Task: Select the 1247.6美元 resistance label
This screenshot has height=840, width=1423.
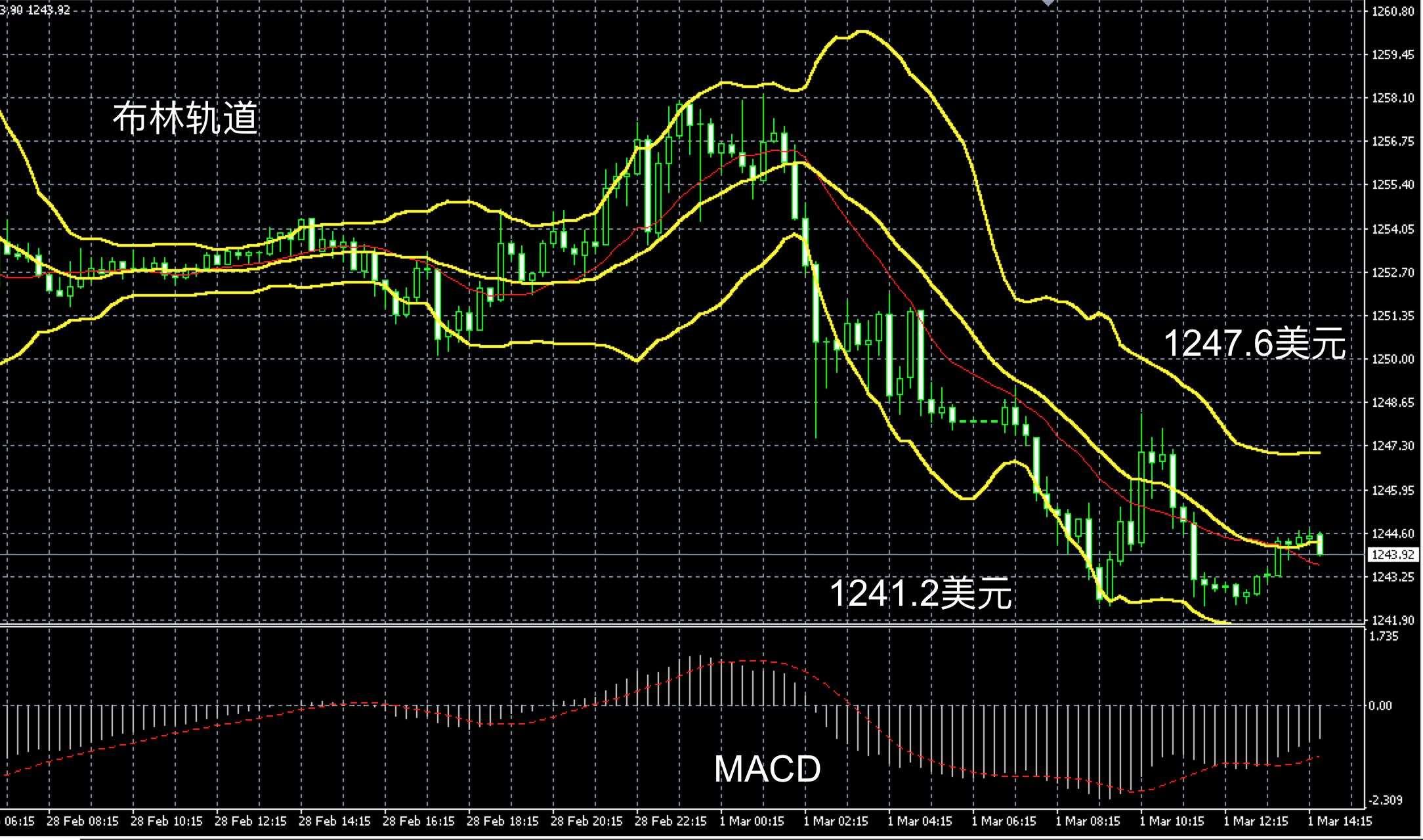Action: (1254, 343)
